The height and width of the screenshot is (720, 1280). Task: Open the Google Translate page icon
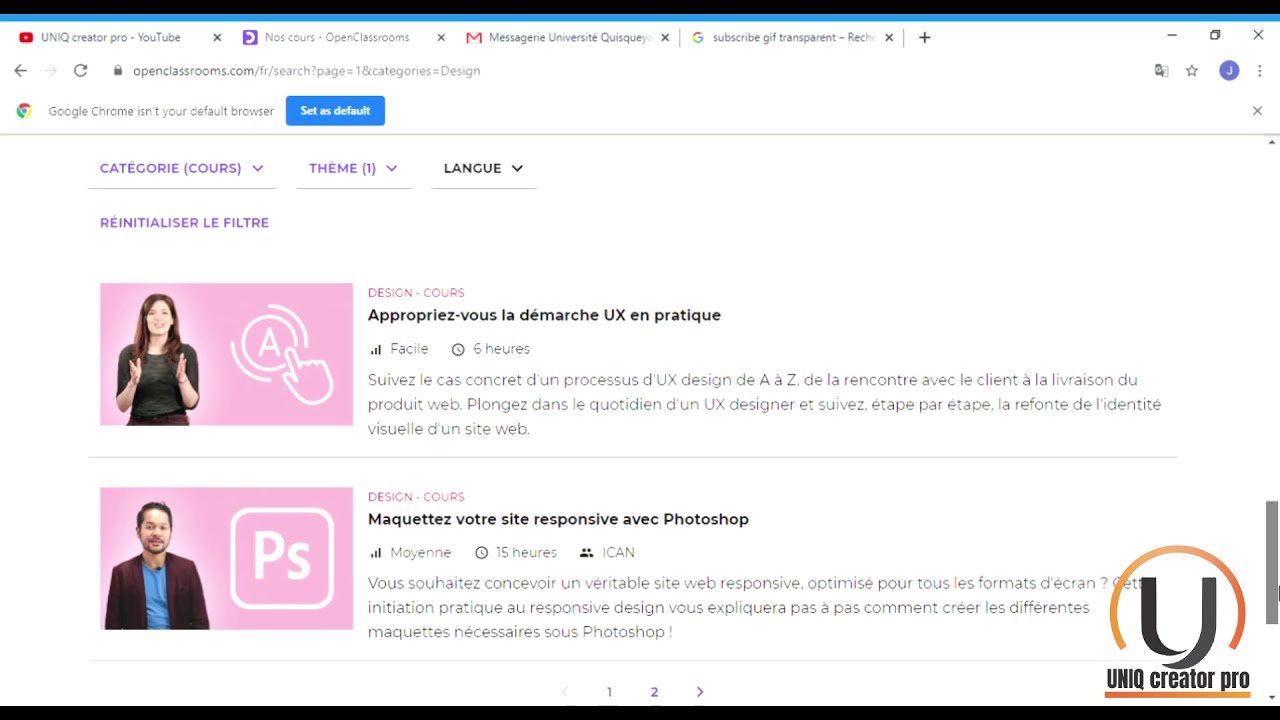pos(1161,71)
